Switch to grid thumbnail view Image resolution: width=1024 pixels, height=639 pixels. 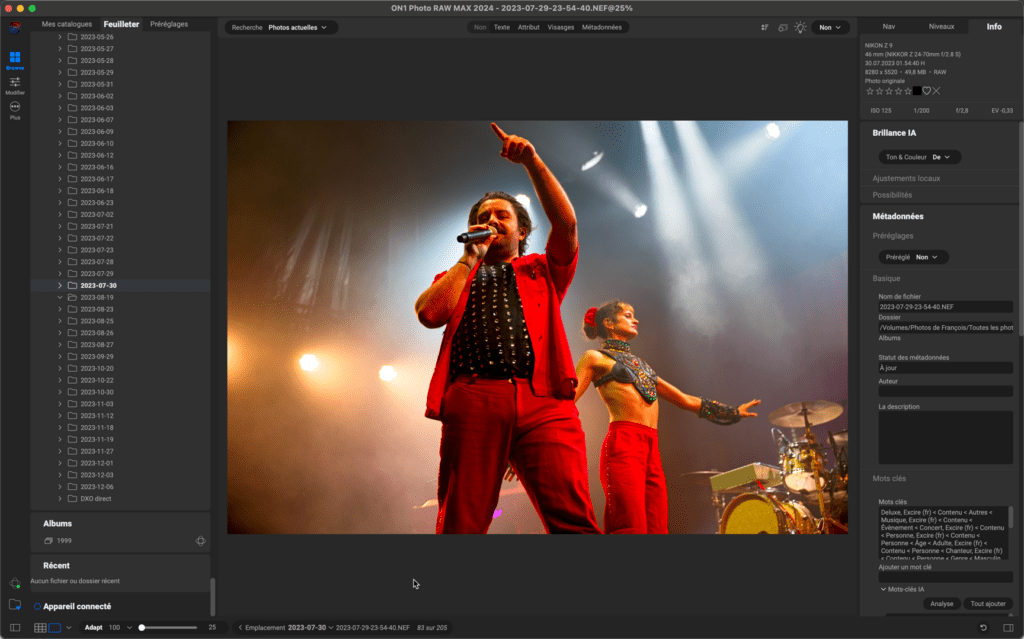[x=40, y=627]
